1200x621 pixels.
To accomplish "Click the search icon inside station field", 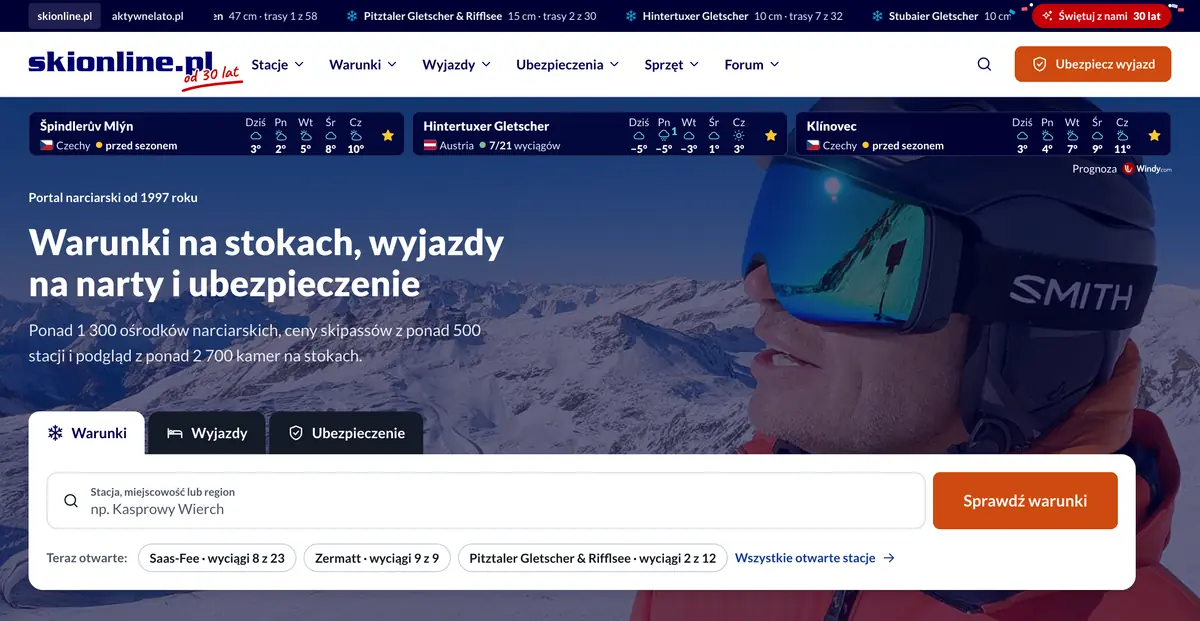I will tap(71, 501).
